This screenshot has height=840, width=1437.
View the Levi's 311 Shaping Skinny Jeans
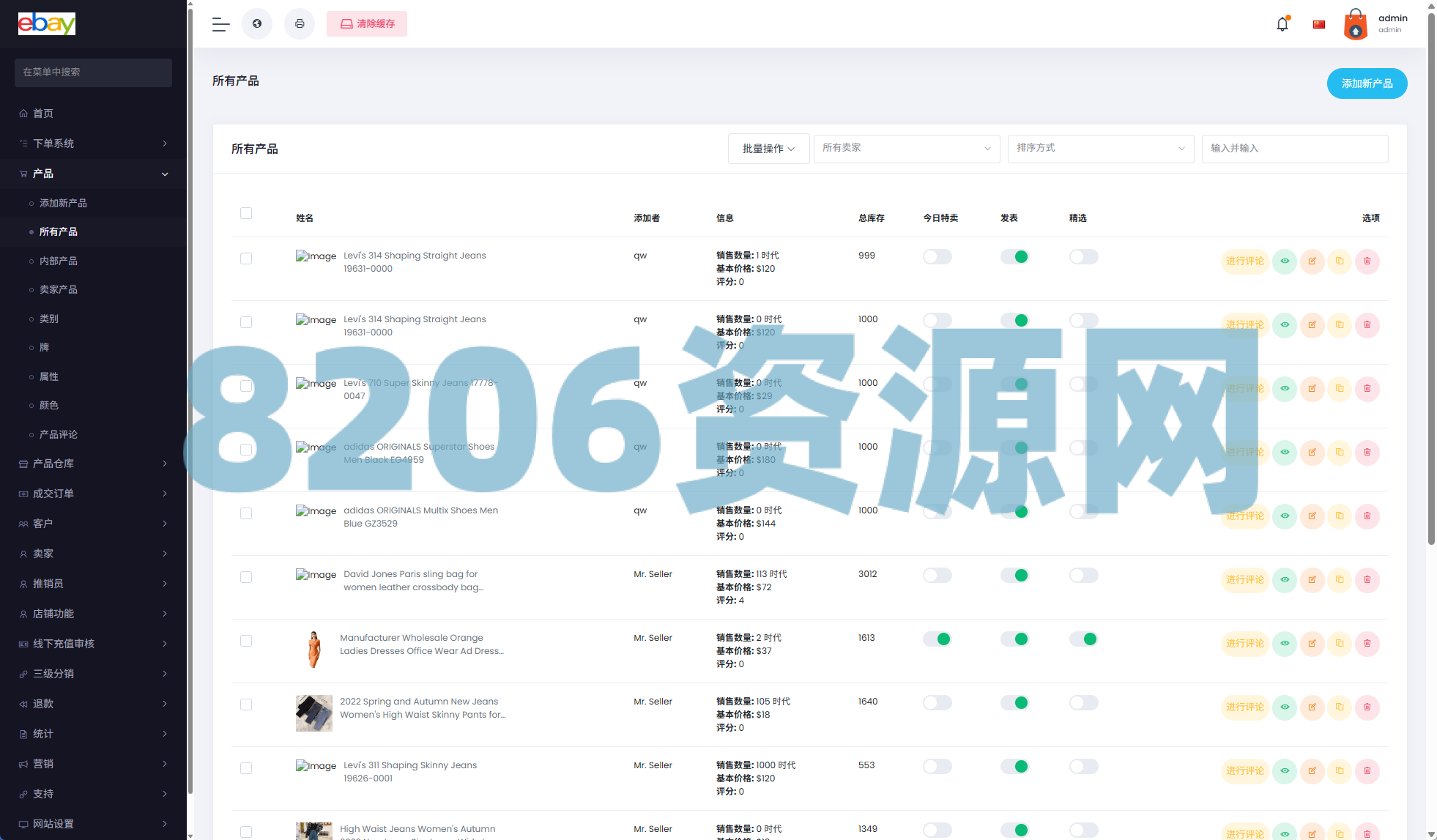(1285, 771)
